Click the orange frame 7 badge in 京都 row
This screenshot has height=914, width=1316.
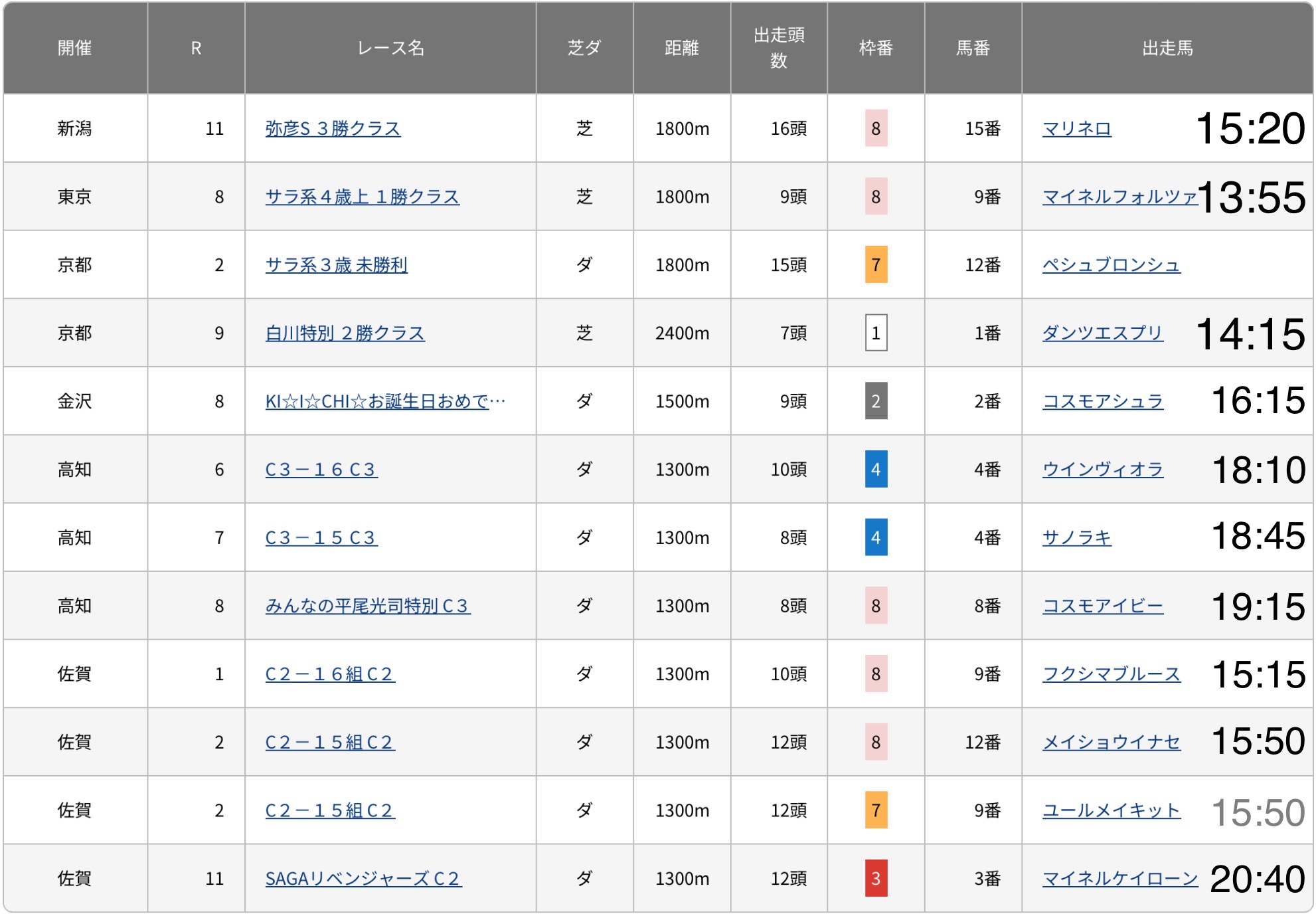[876, 265]
